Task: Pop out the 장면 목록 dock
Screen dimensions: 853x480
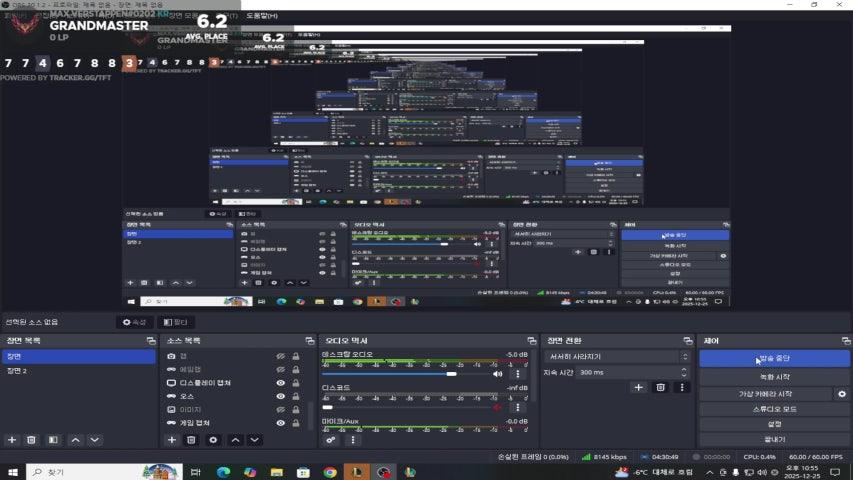Action: click(x=151, y=341)
